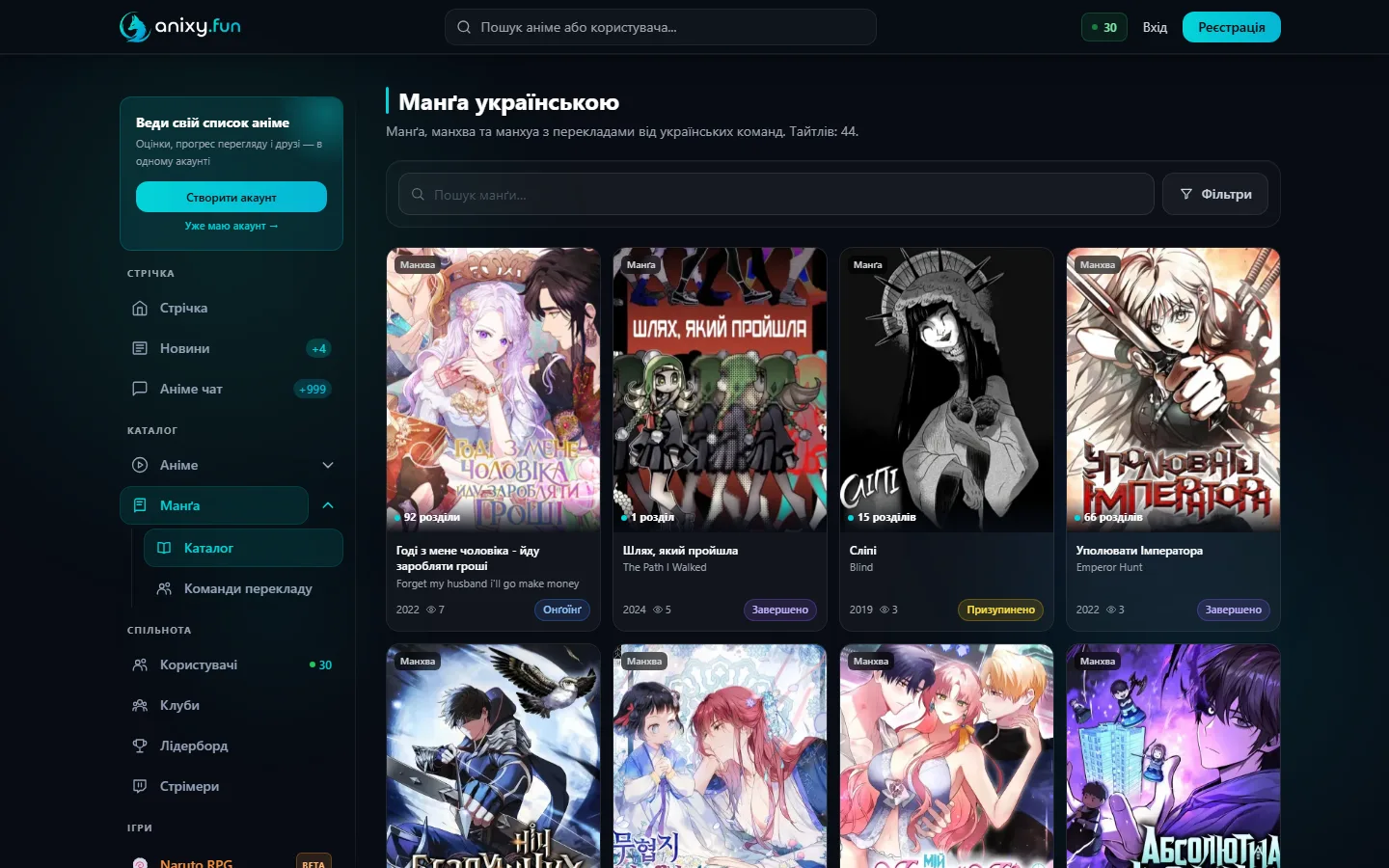Image resolution: width=1389 pixels, height=868 pixels.
Task: Click the Naruto RPG game icon
Action: (140, 862)
